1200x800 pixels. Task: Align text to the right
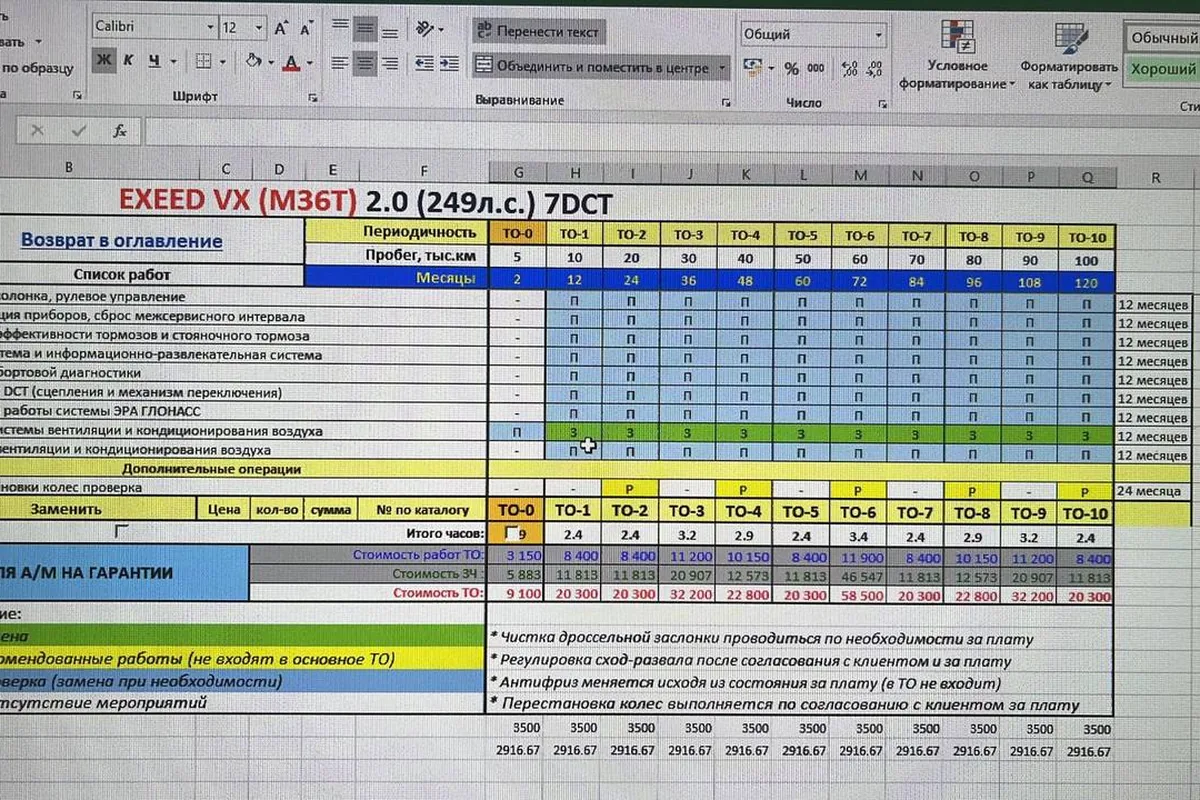pyautogui.click(x=391, y=63)
